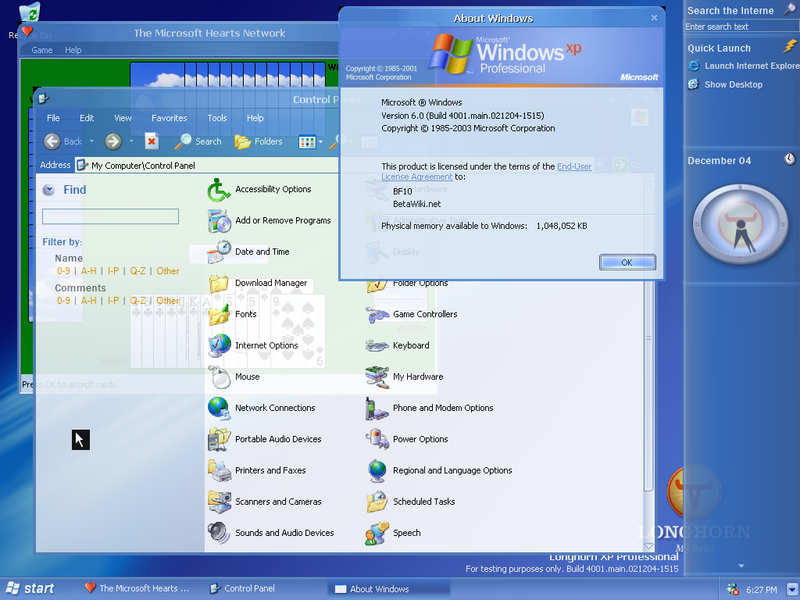Click Launch Internet Explorer in sidebar
800x600 pixels.
(x=743, y=66)
